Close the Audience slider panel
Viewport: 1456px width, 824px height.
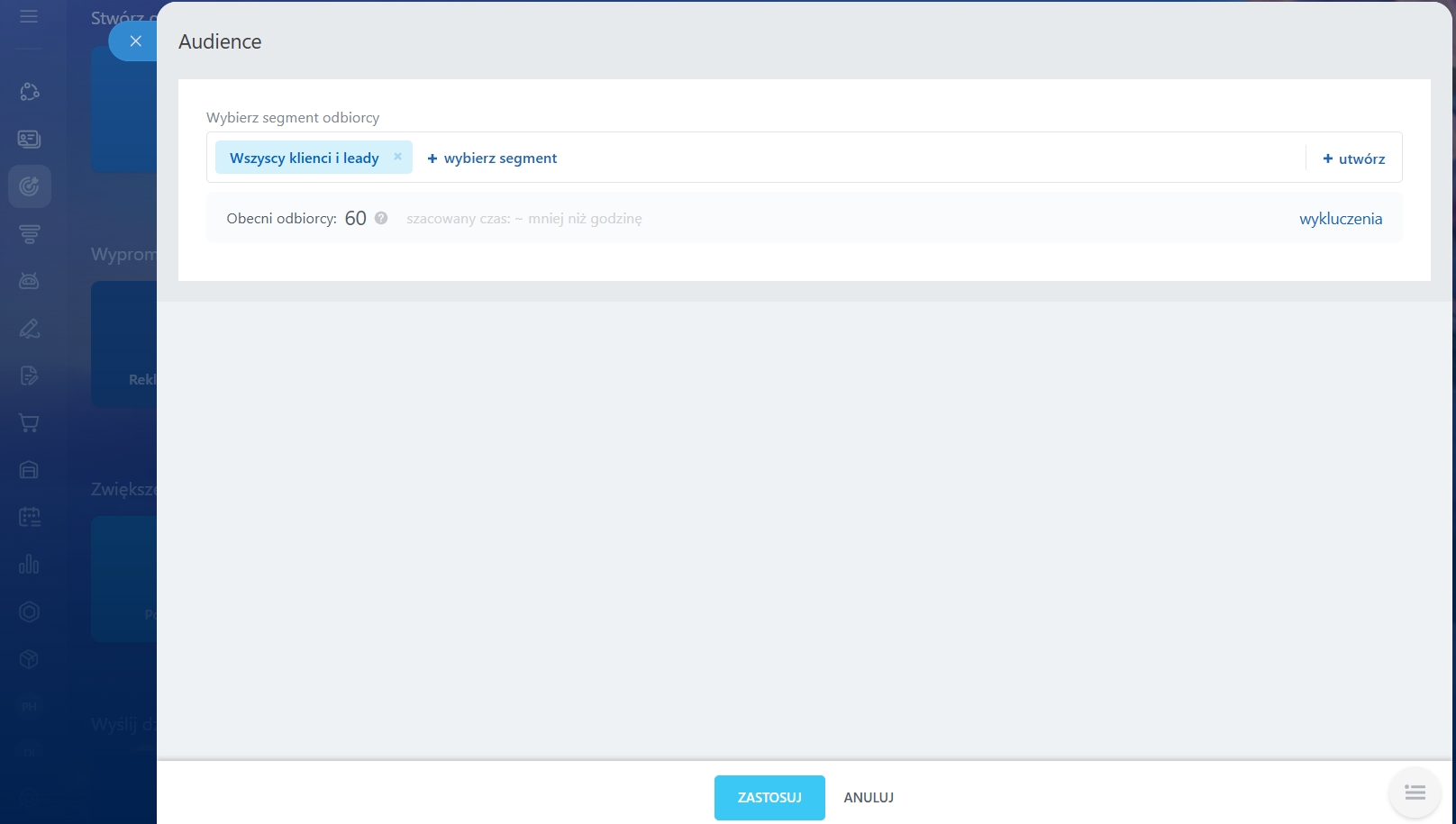pyautogui.click(x=135, y=41)
